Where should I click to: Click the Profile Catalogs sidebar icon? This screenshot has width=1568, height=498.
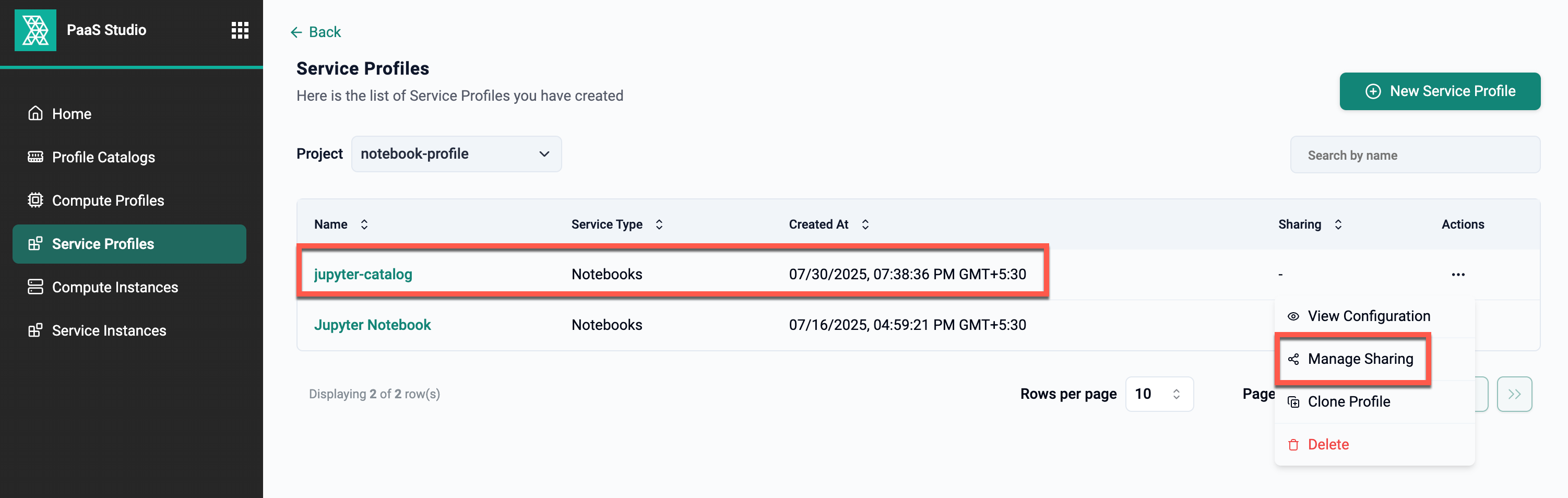[35, 157]
